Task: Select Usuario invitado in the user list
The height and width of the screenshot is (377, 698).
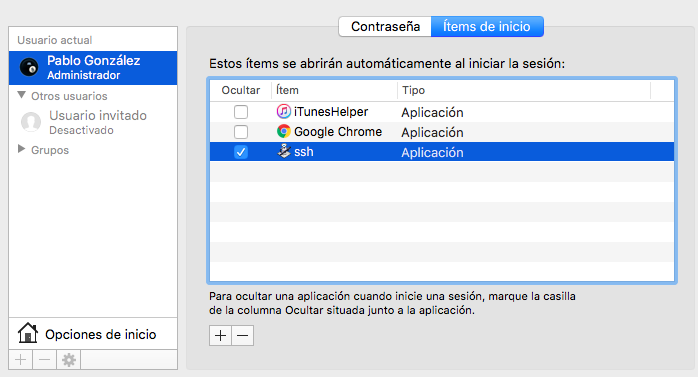Action: pyautogui.click(x=93, y=122)
